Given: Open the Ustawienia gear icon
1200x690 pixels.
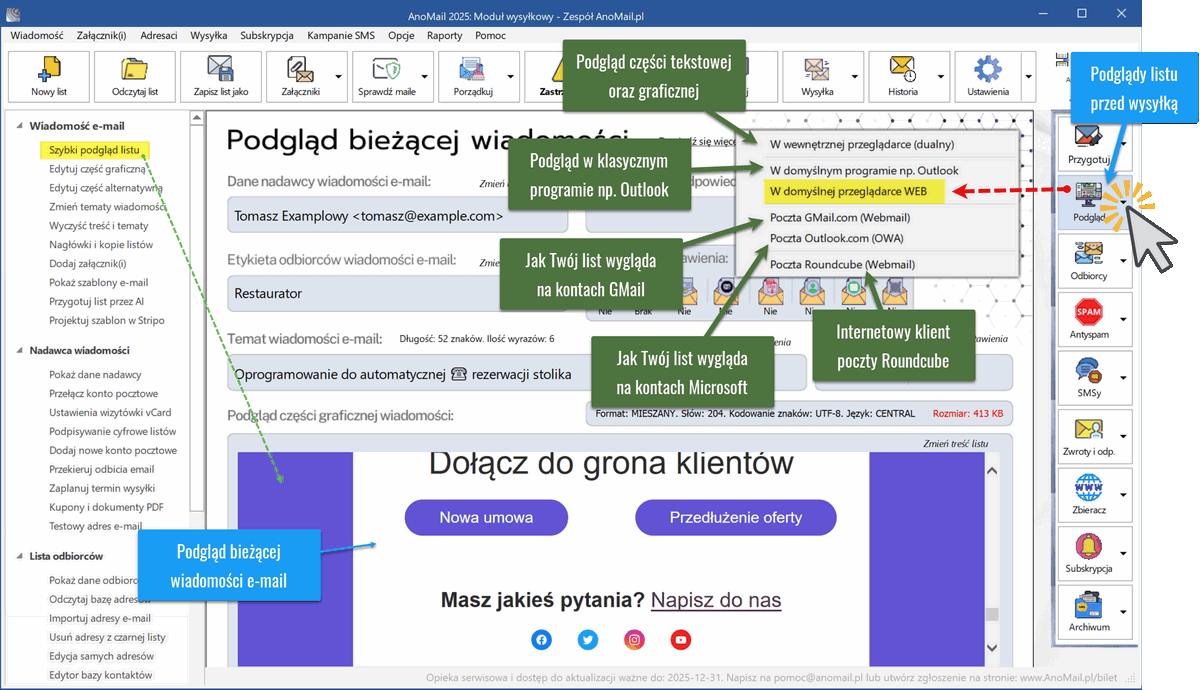Looking at the screenshot, I should tap(988, 70).
